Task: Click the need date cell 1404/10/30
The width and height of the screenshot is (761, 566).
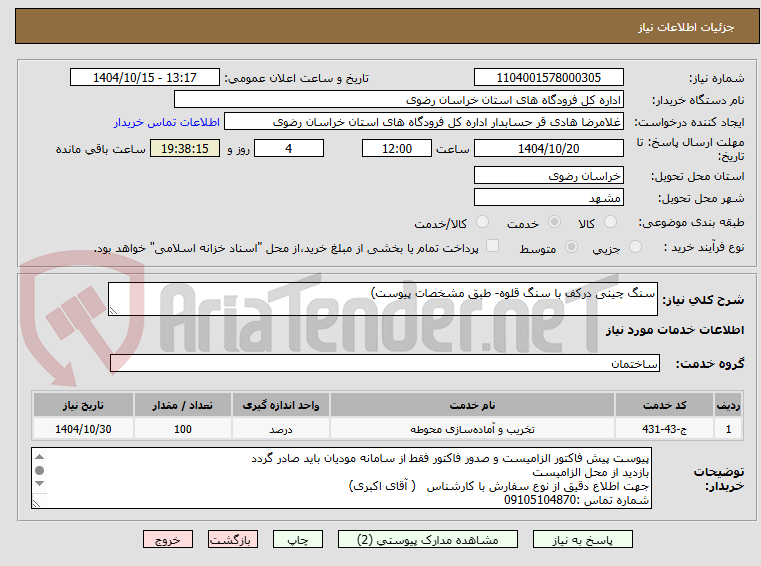Action: point(83,429)
